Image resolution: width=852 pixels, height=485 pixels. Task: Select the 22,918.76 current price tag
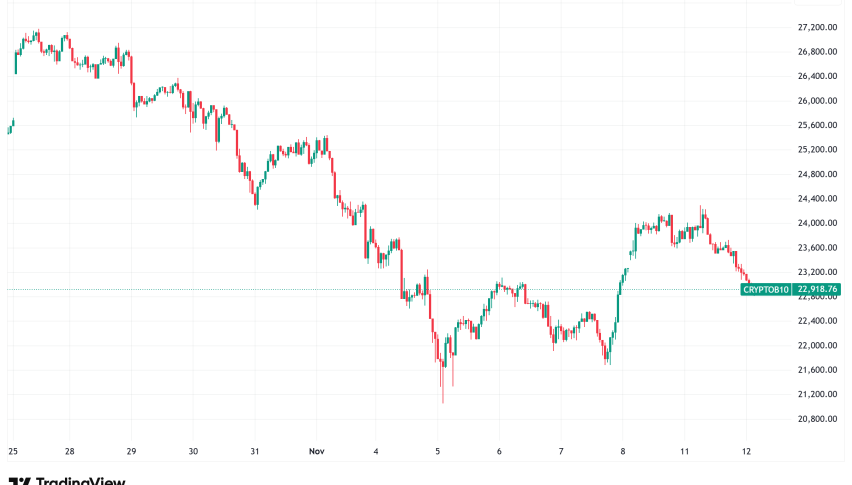point(818,290)
